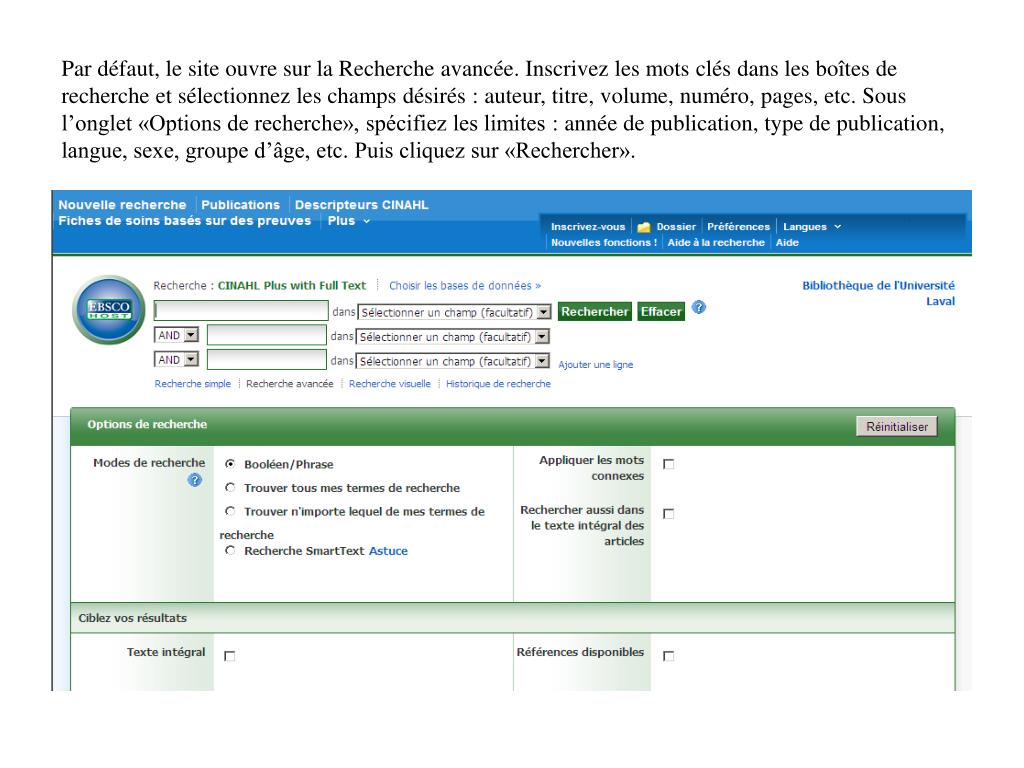Switch to Recherche visuelle

(x=390, y=383)
